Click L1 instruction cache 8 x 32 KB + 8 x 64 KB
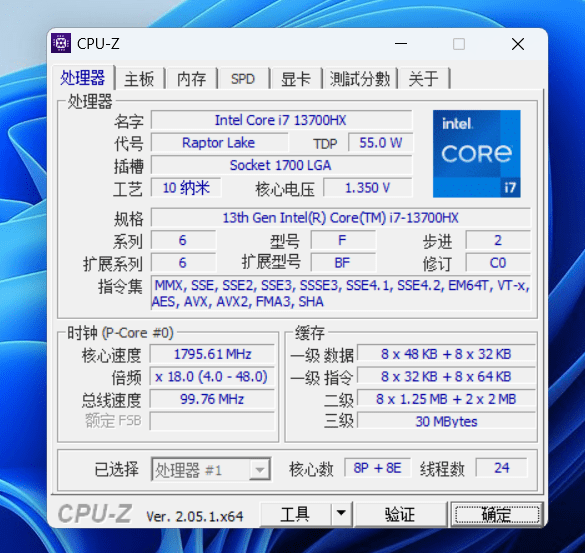The width and height of the screenshot is (585, 553). click(x=446, y=377)
